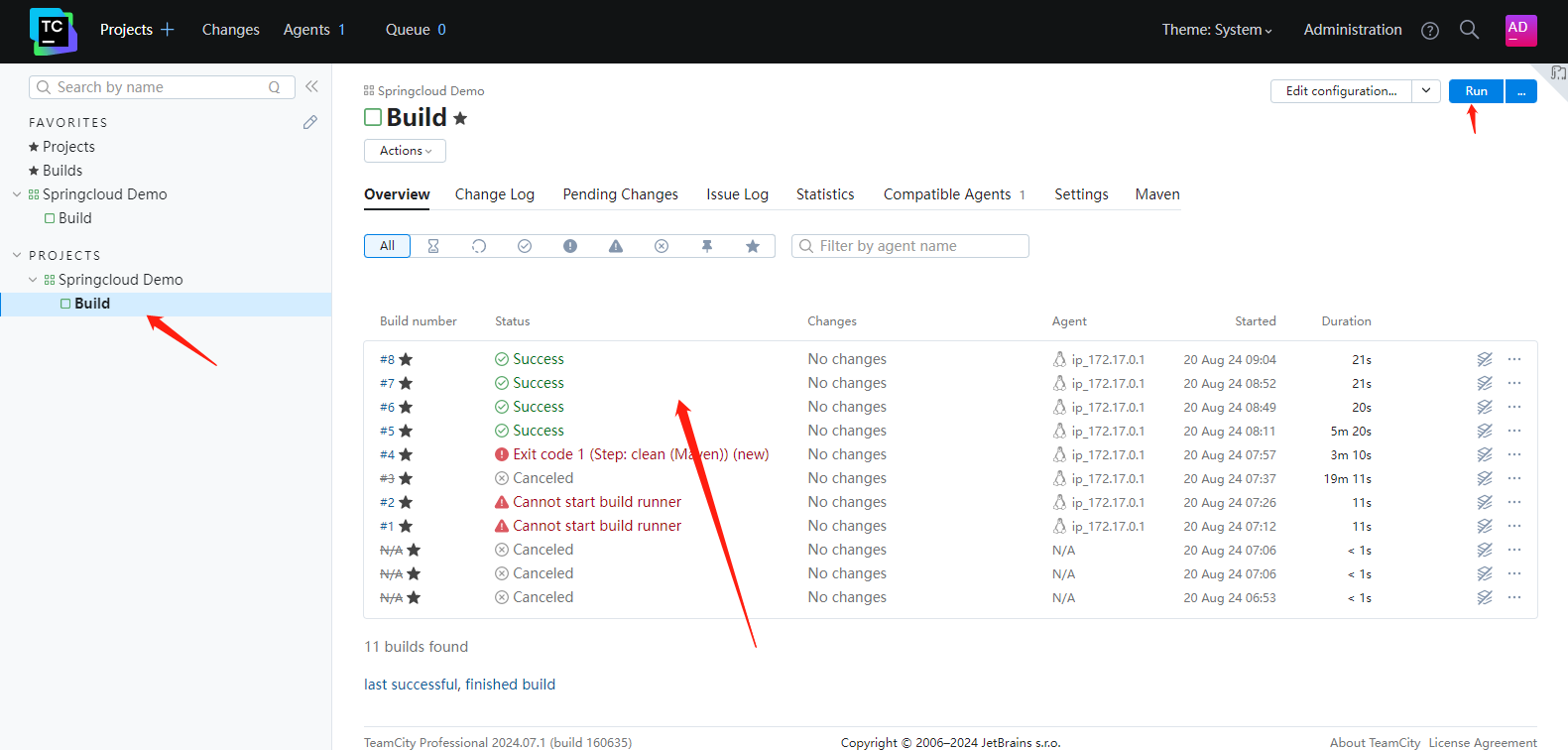Image resolution: width=1568 pixels, height=751 pixels.
Task: Open the Actions dropdown
Action: point(405,151)
